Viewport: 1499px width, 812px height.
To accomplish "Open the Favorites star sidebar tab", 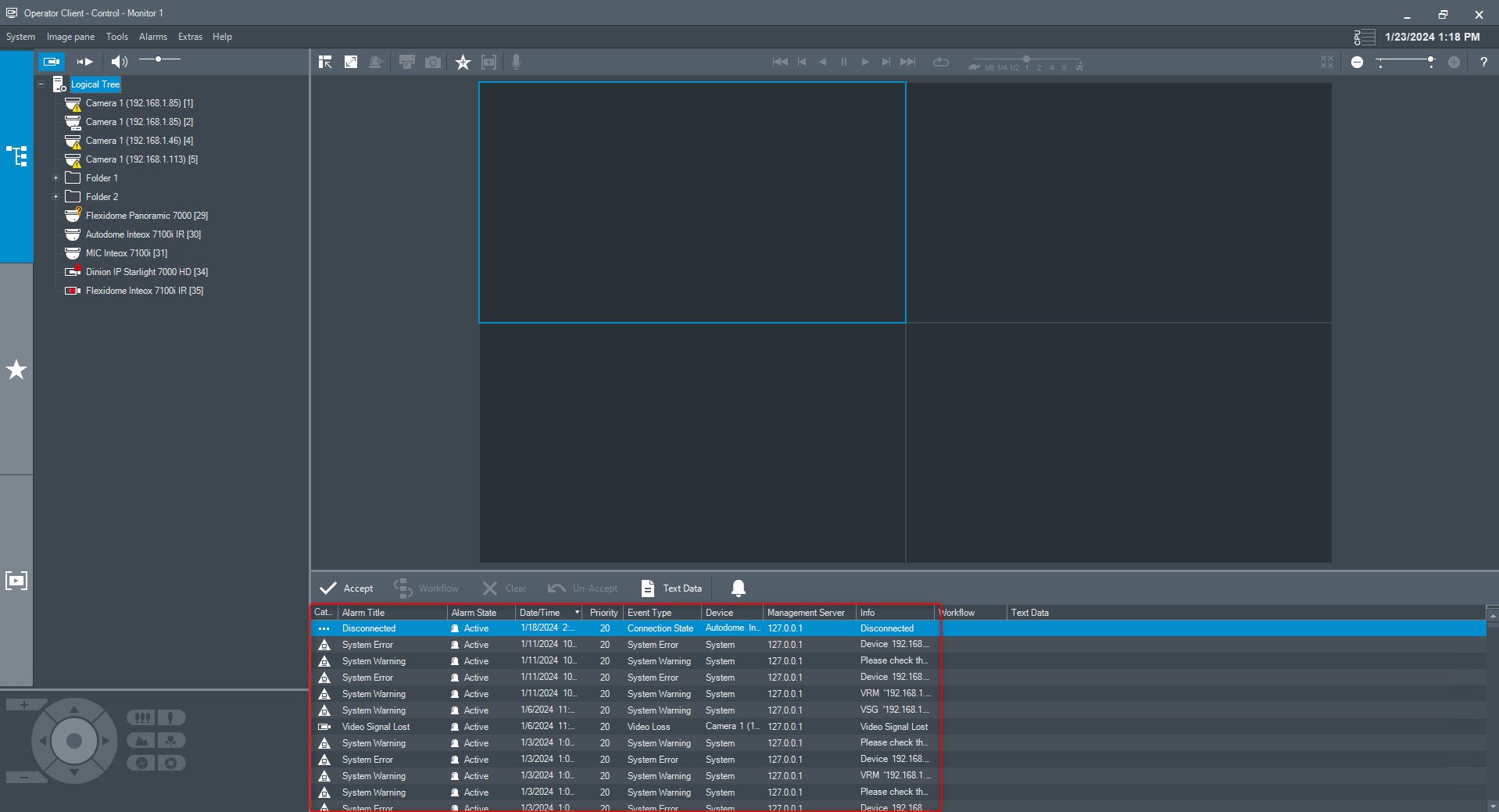I will click(x=16, y=370).
